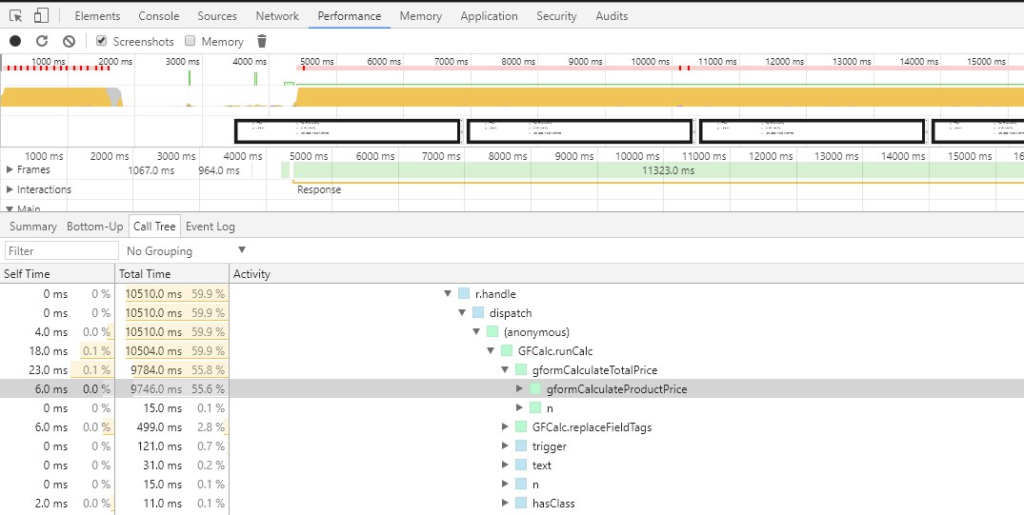Open the Elements tab
The width and height of the screenshot is (1024, 515).
pos(97,16)
